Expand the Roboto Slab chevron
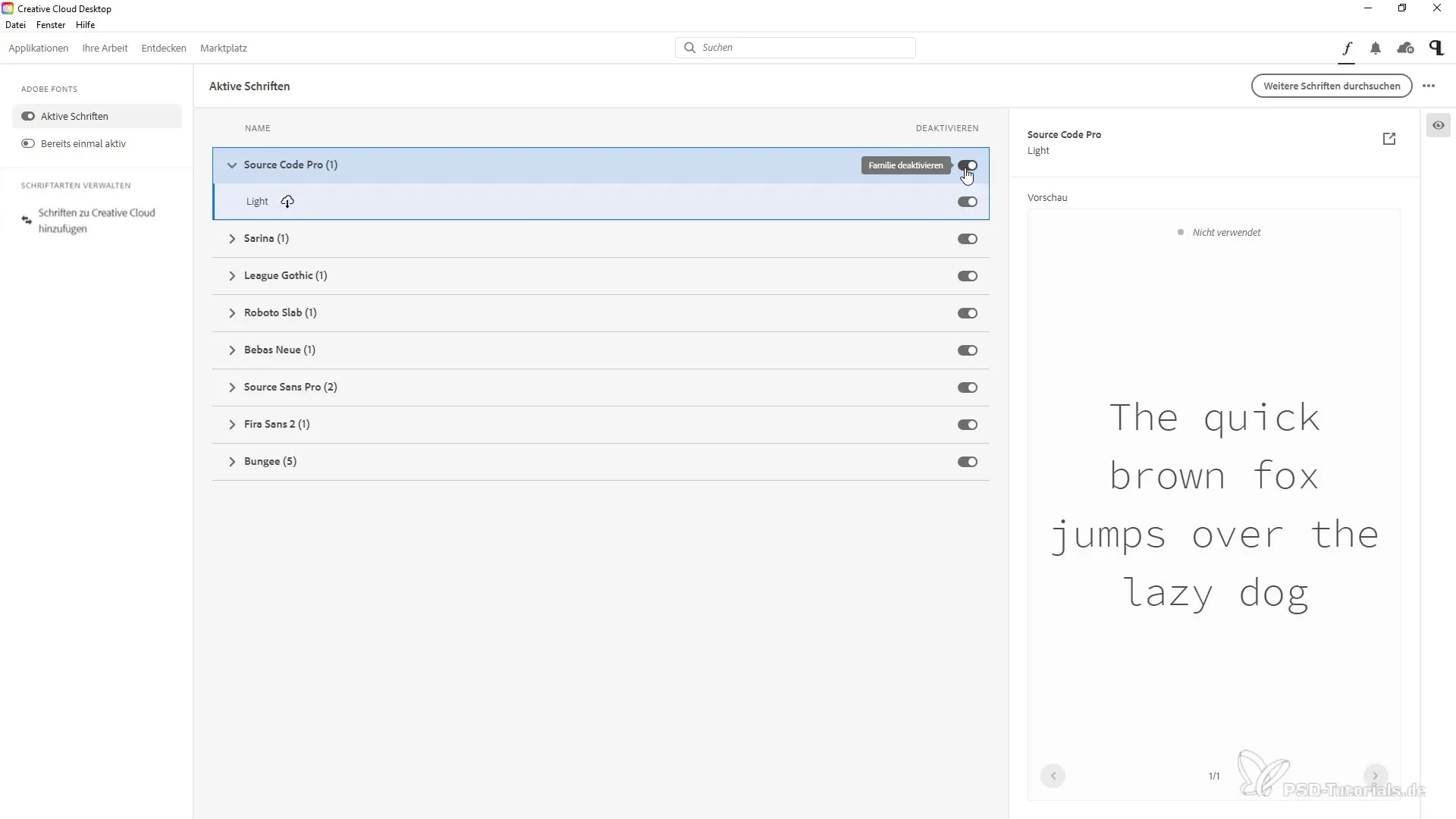The height and width of the screenshot is (819, 1456). pos(232,313)
